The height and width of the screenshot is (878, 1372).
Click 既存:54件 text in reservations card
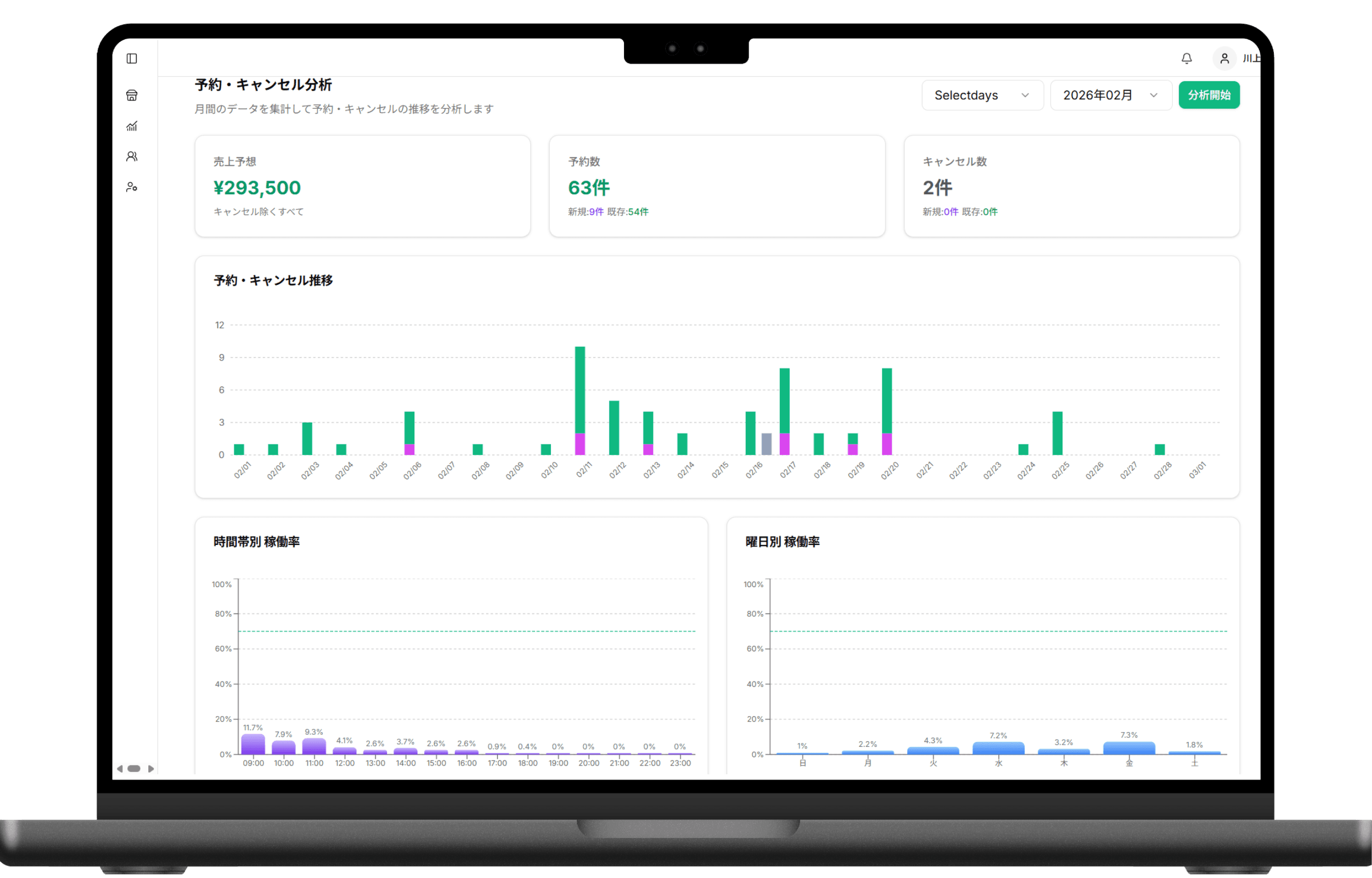(x=628, y=211)
